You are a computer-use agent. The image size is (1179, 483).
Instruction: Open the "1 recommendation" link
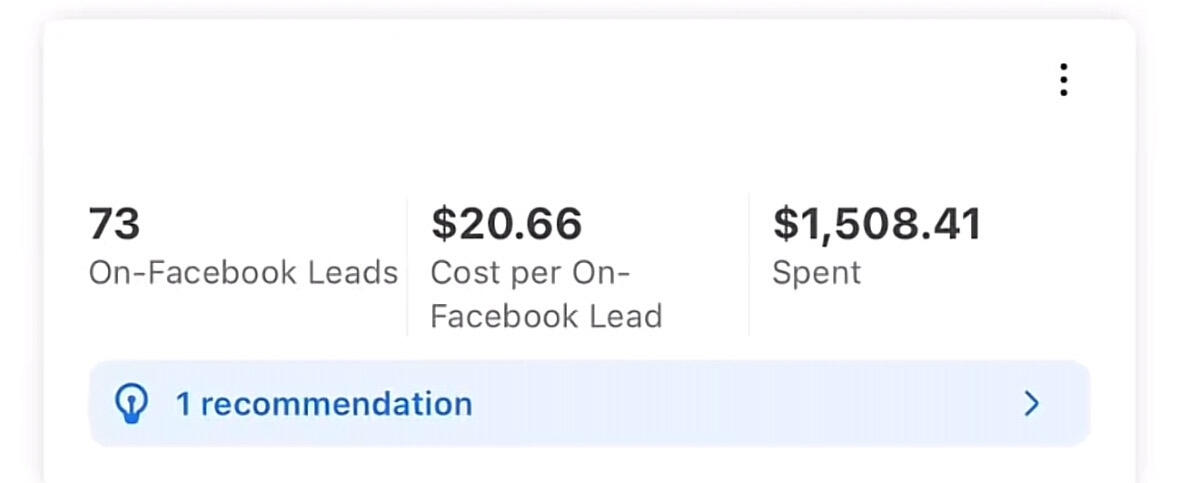[323, 404]
